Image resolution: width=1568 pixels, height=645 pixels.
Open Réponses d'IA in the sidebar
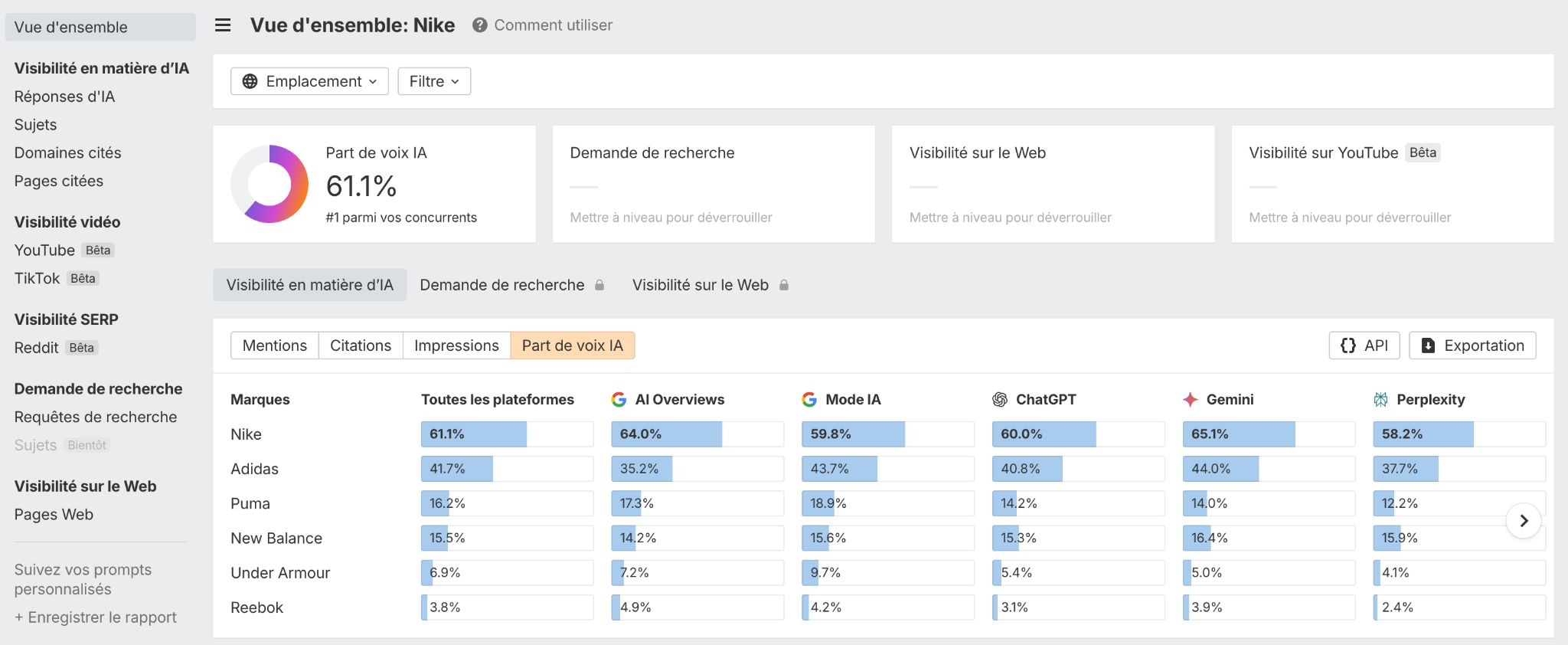(64, 97)
